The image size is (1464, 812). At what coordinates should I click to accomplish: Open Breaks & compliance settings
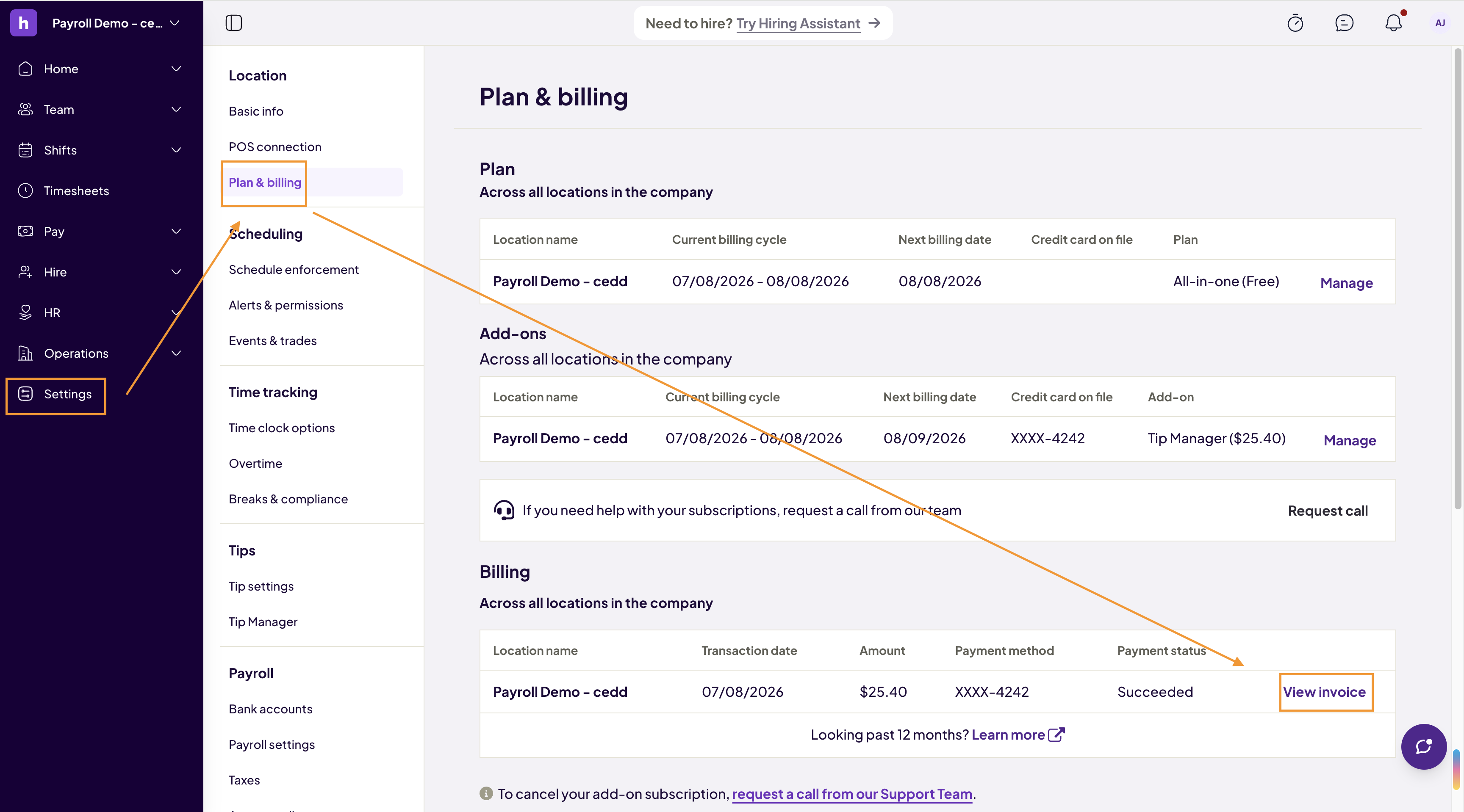pos(288,499)
